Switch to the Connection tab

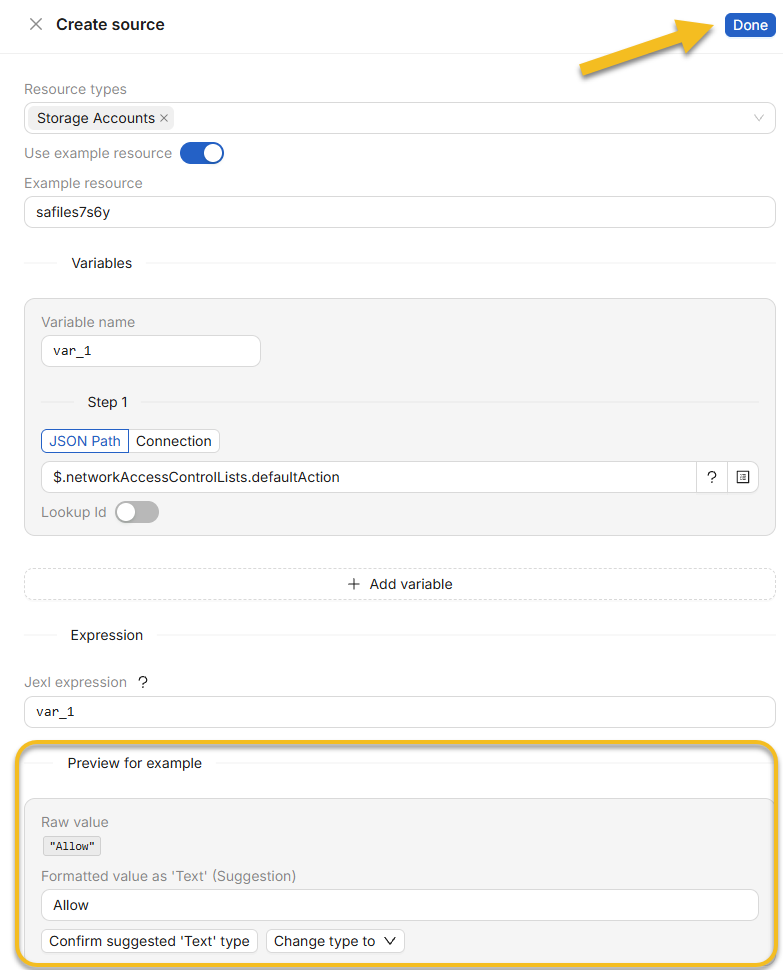click(174, 441)
